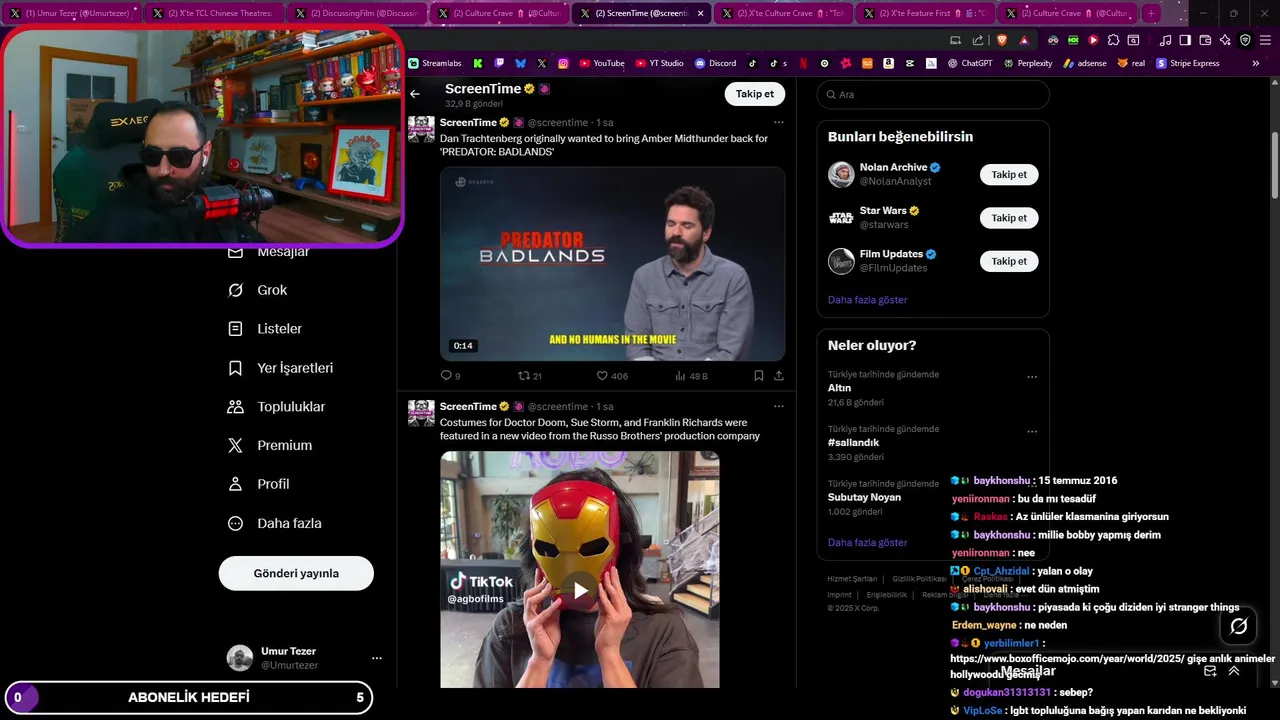Viewport: 1280px width, 720px height.
Task: Play the TikTok Iron Man mask video
Action: pyautogui.click(x=580, y=589)
